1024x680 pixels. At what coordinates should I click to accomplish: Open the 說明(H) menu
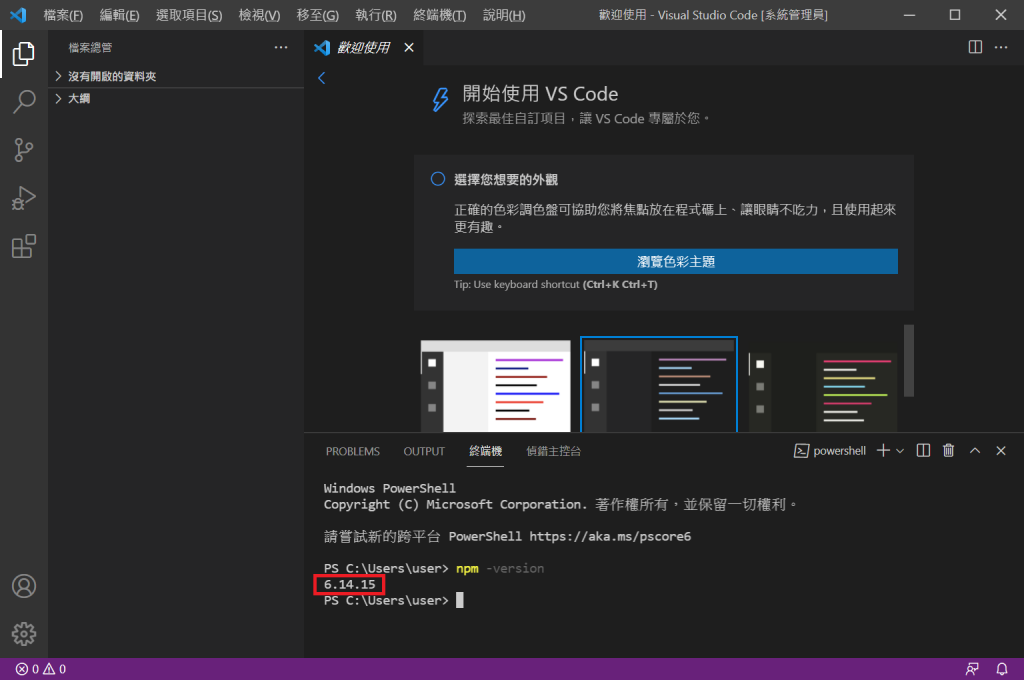[504, 15]
